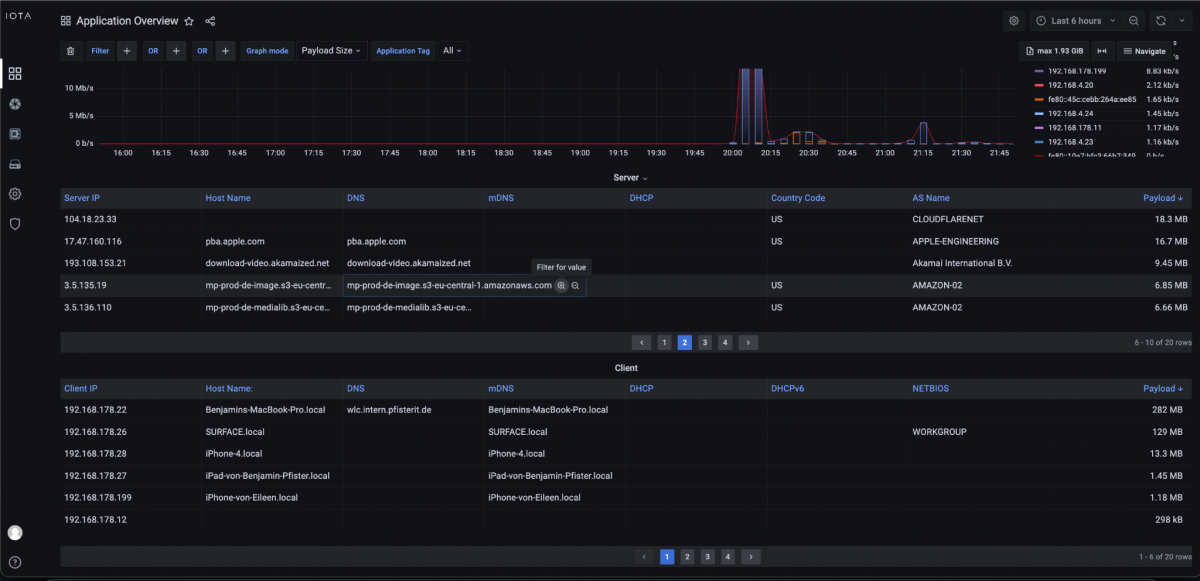1200x581 pixels.
Task: Click the Navigate button
Action: pos(1144,51)
